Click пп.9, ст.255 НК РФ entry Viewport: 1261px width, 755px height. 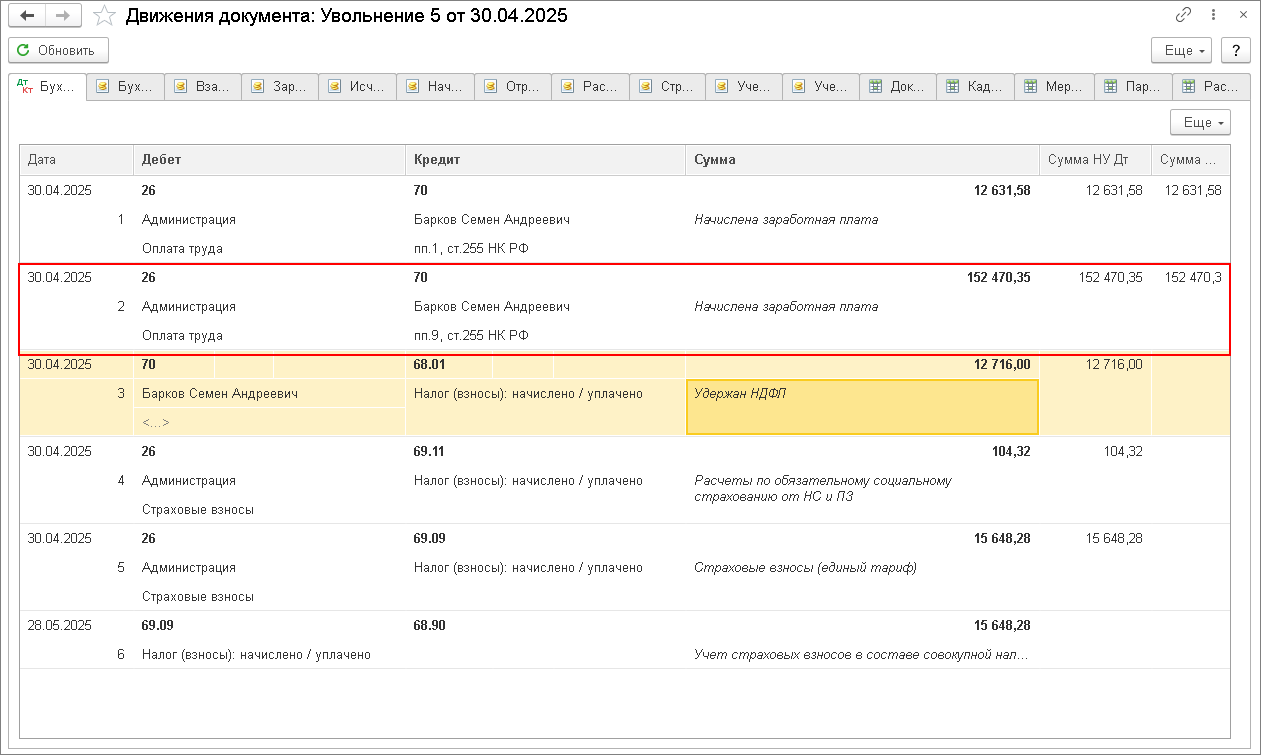click(x=470, y=335)
